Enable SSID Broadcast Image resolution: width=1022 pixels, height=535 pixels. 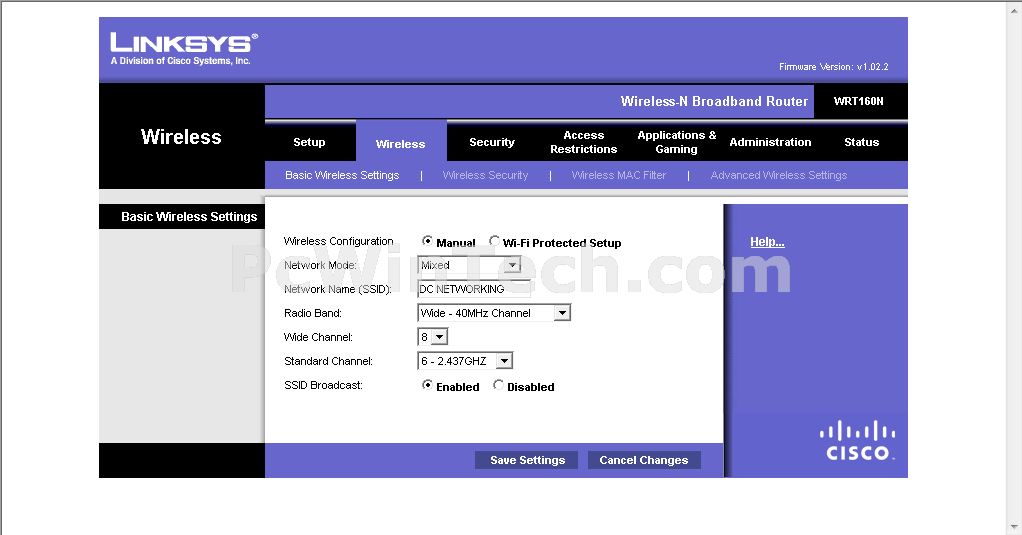[x=427, y=385]
